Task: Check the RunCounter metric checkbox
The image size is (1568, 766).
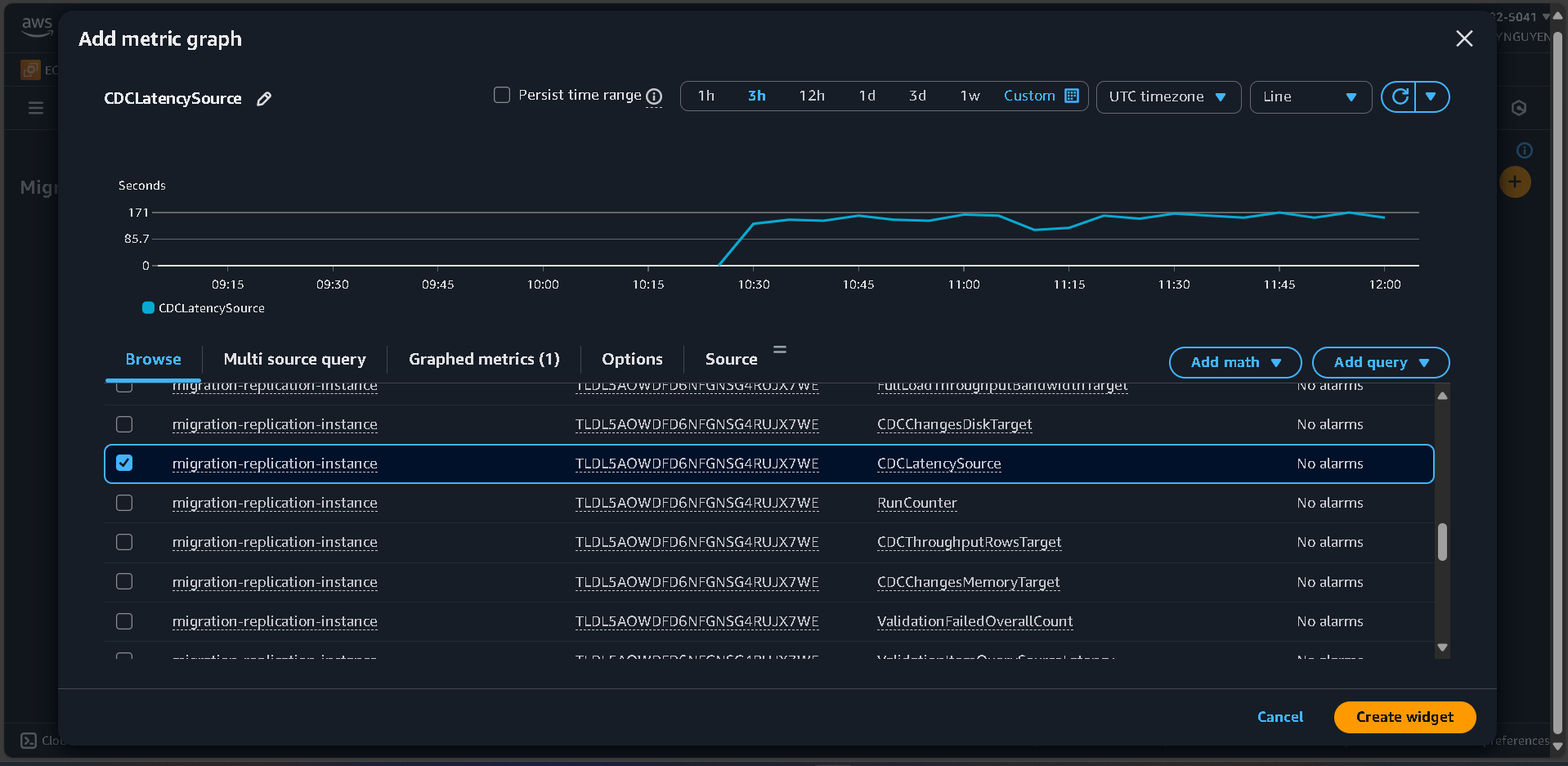Action: coord(123,503)
